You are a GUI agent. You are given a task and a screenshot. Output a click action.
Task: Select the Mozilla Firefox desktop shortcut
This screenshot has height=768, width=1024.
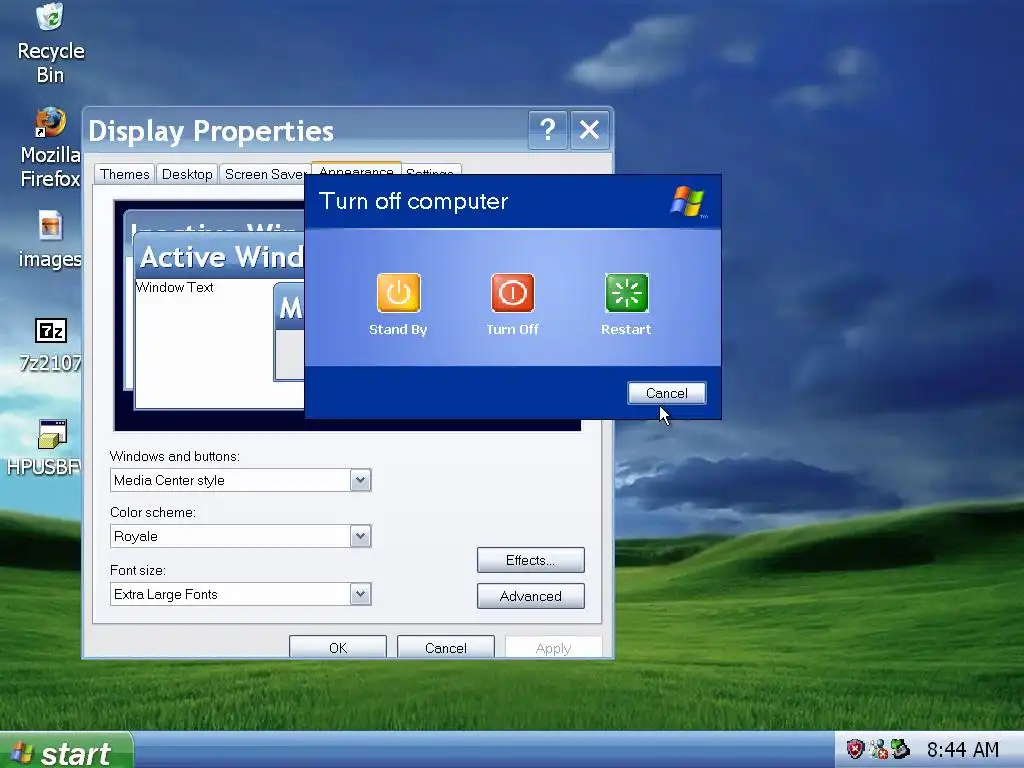point(50,148)
